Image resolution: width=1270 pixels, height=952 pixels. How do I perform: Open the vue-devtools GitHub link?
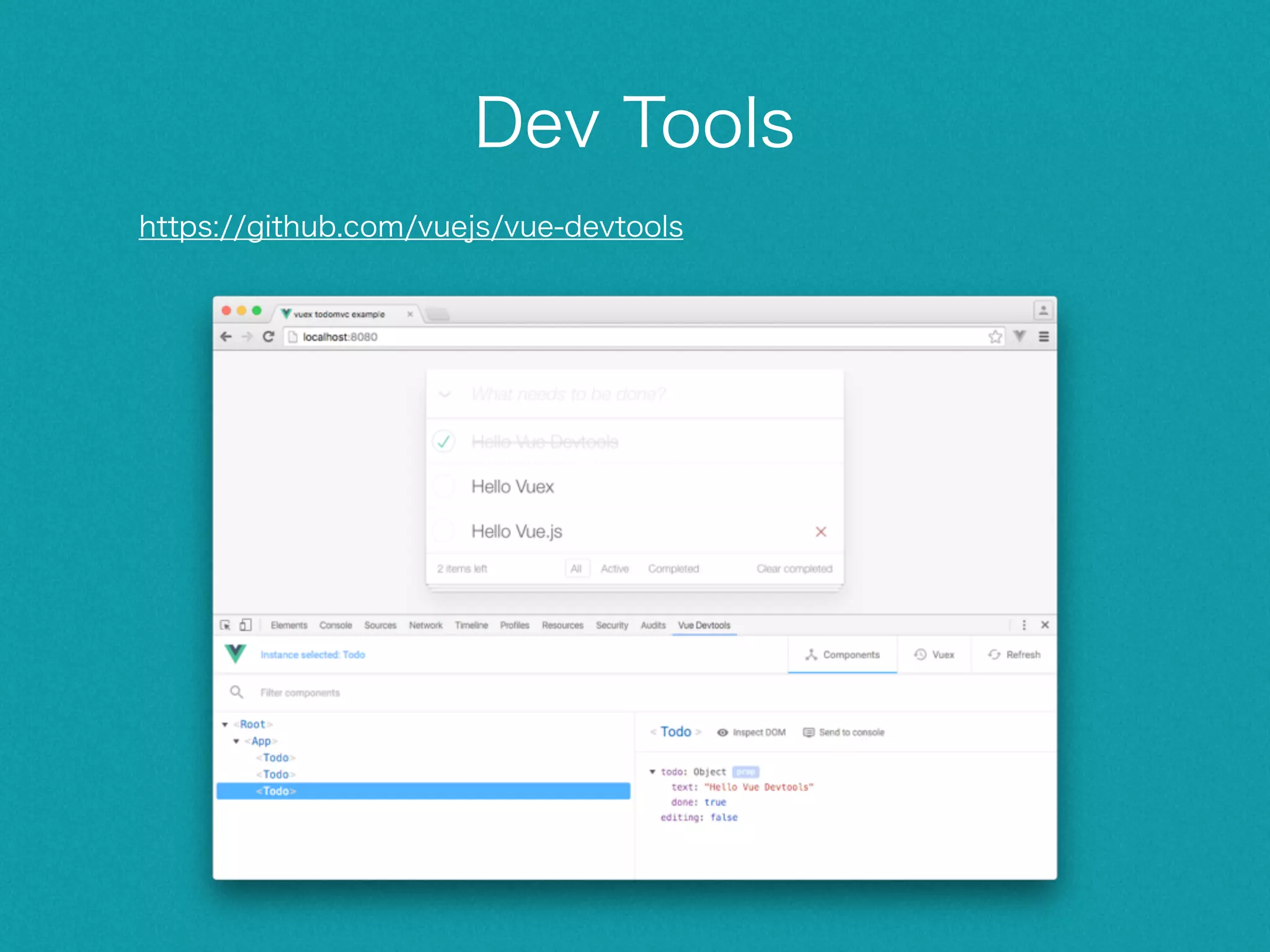[411, 227]
